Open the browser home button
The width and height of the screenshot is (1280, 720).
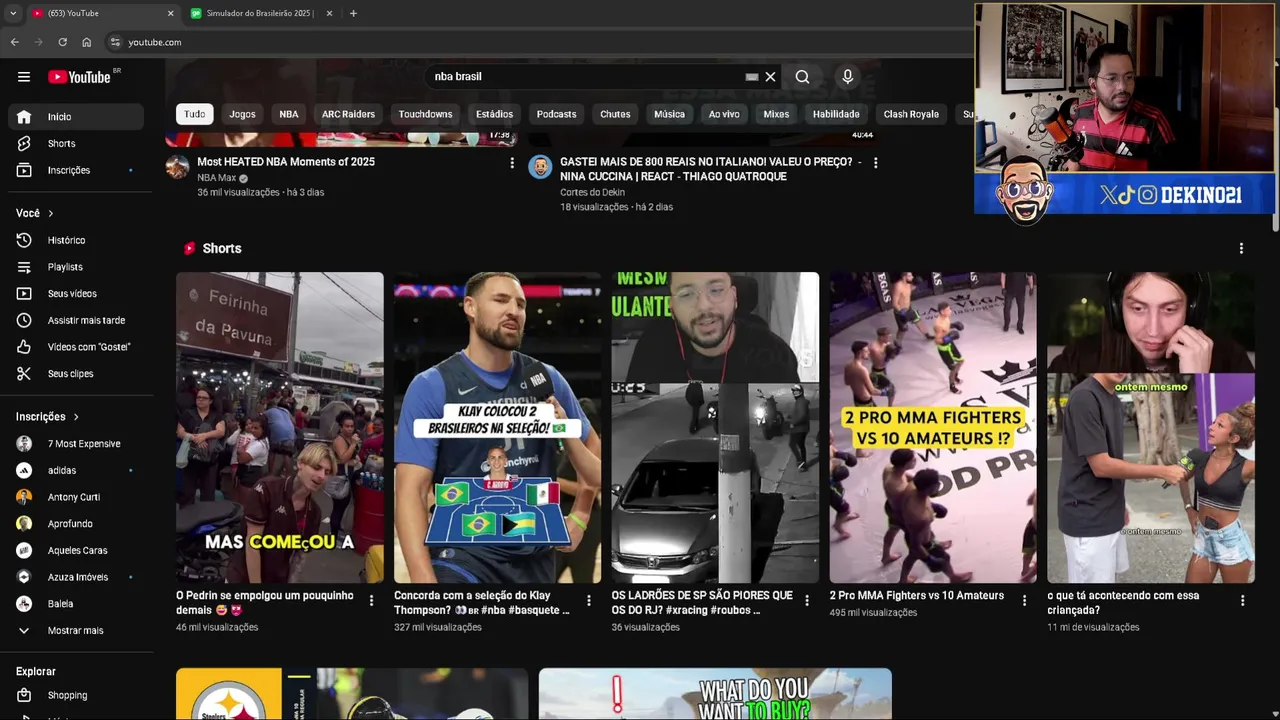[x=86, y=42]
